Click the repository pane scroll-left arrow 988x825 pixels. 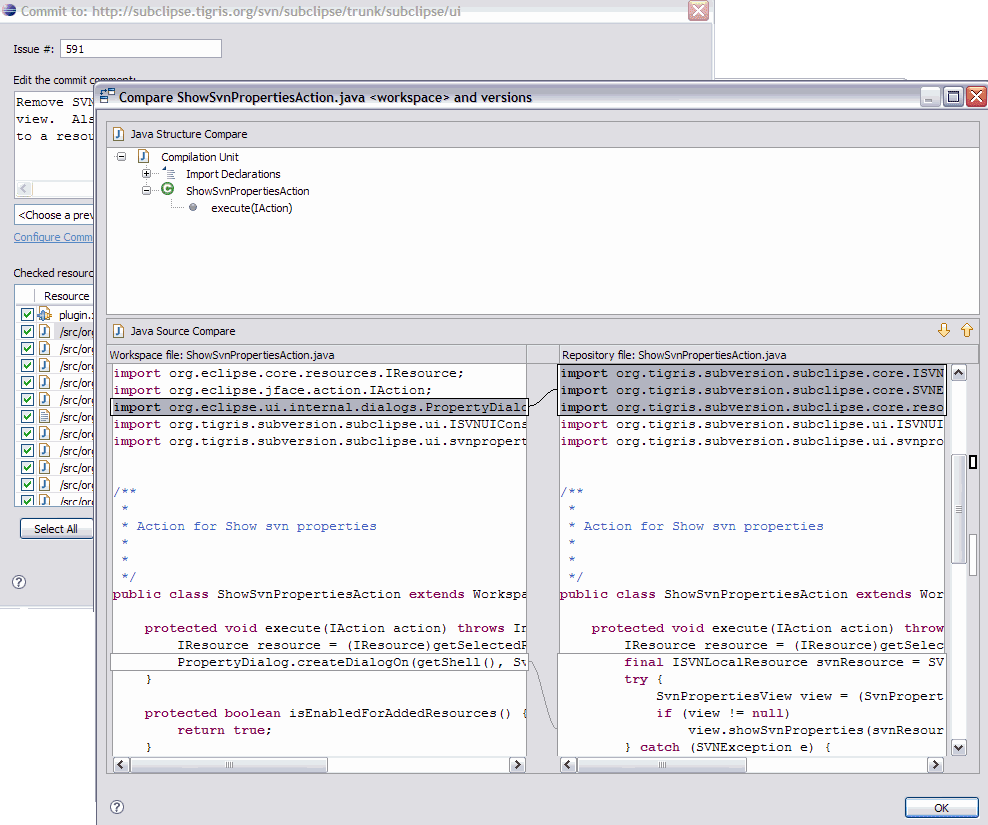coord(568,764)
